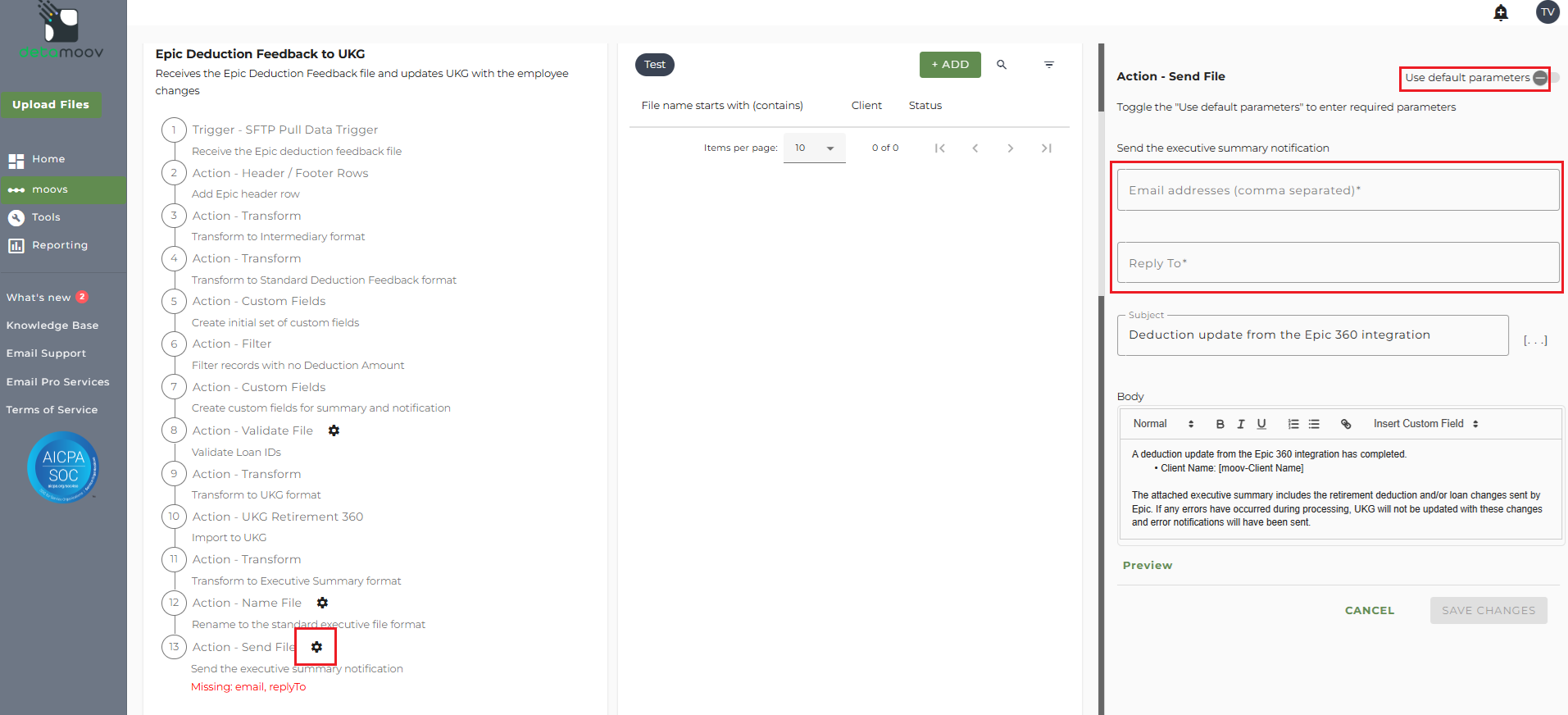Click the Tools wrench icon
Viewport: 1568px width, 715px height.
tap(16, 218)
